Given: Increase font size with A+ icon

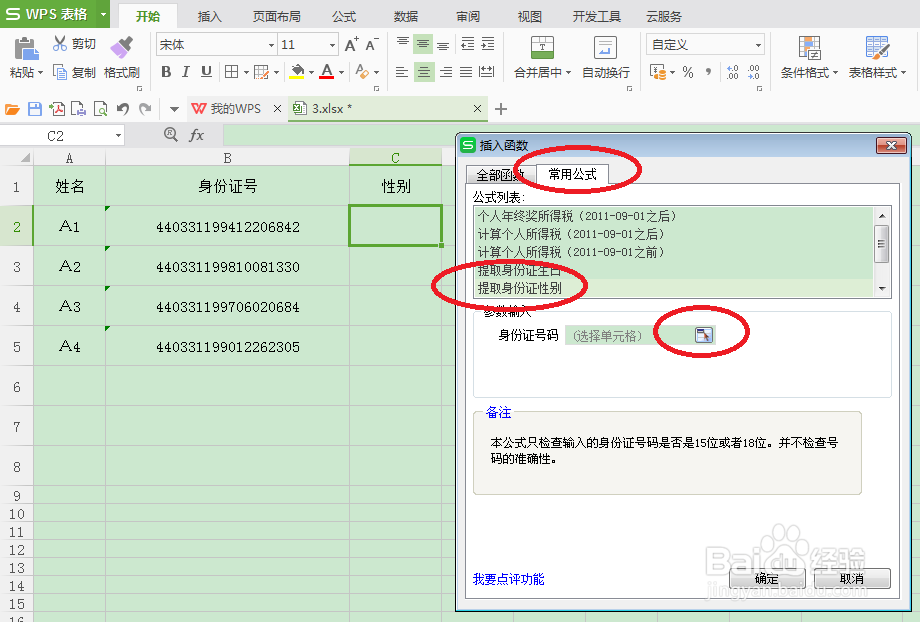Looking at the screenshot, I should pos(351,45).
